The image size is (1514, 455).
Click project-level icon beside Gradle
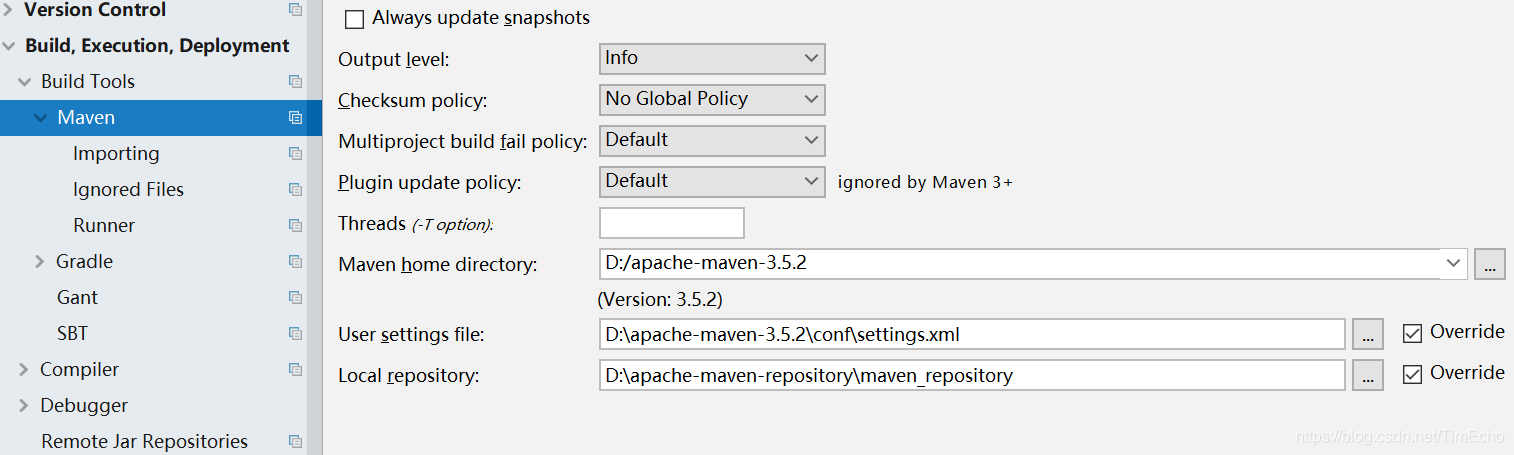(x=295, y=261)
